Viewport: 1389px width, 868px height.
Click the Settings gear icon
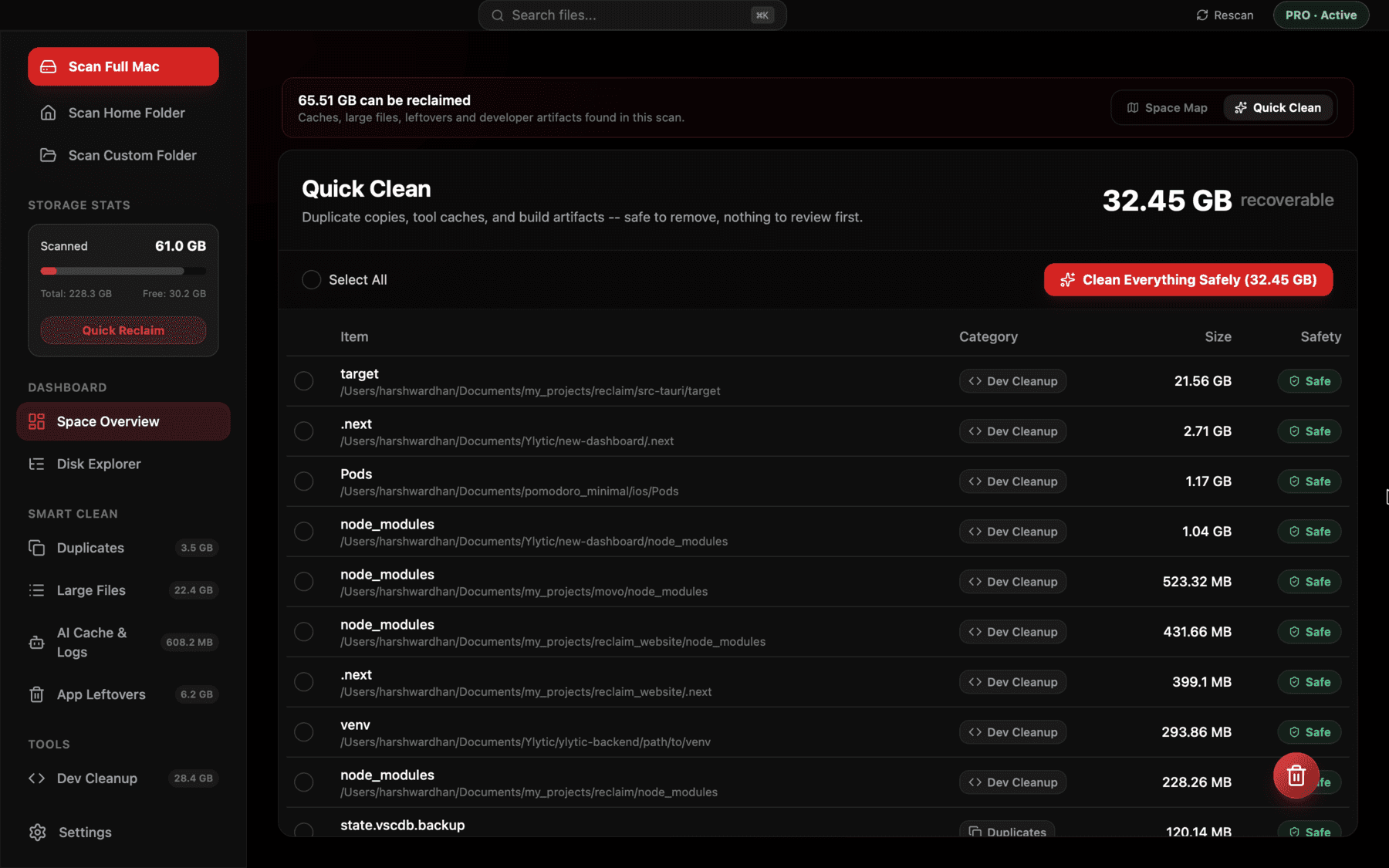click(x=37, y=832)
